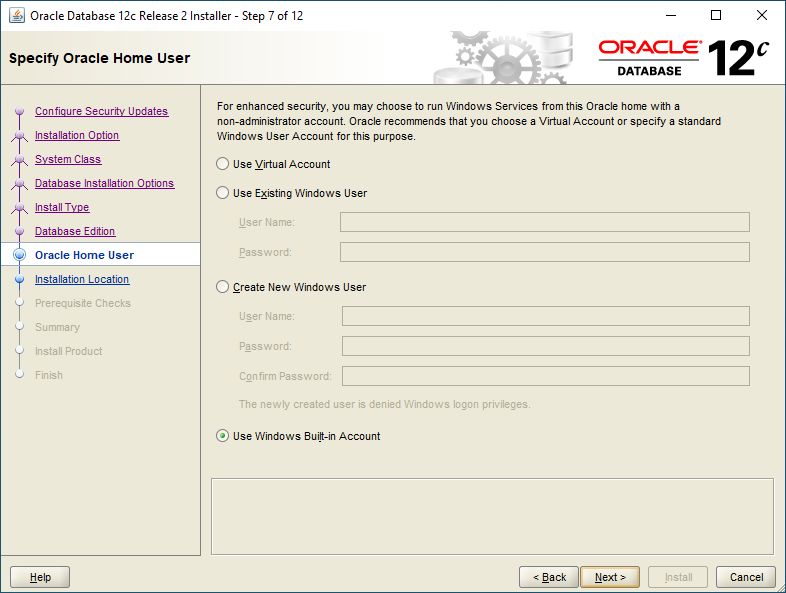Screen dimensions: 786x593
Task: Click the Install Product step label
Action: pos(69,351)
